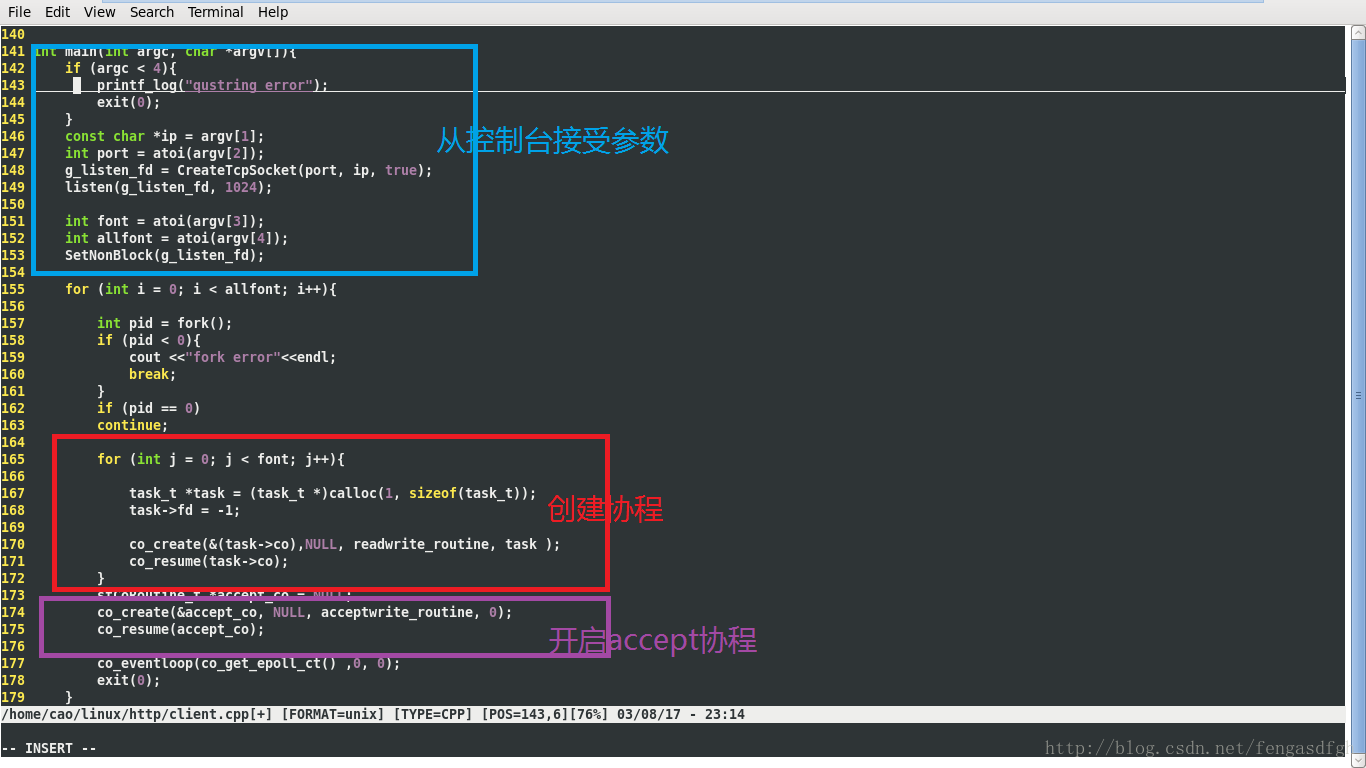Click the scrollbar down arrow

(1358, 760)
